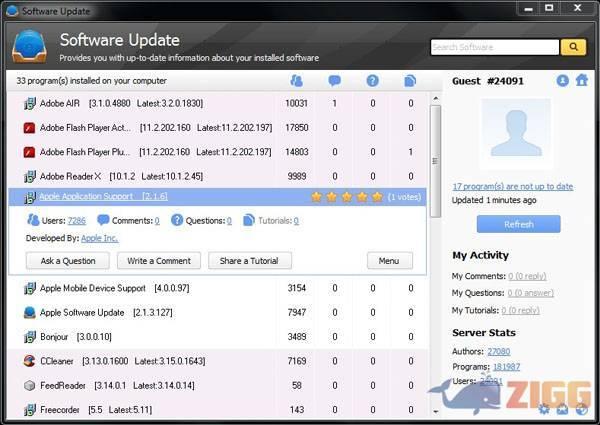
Task: Click the Users icon in details panel
Action: click(33, 220)
